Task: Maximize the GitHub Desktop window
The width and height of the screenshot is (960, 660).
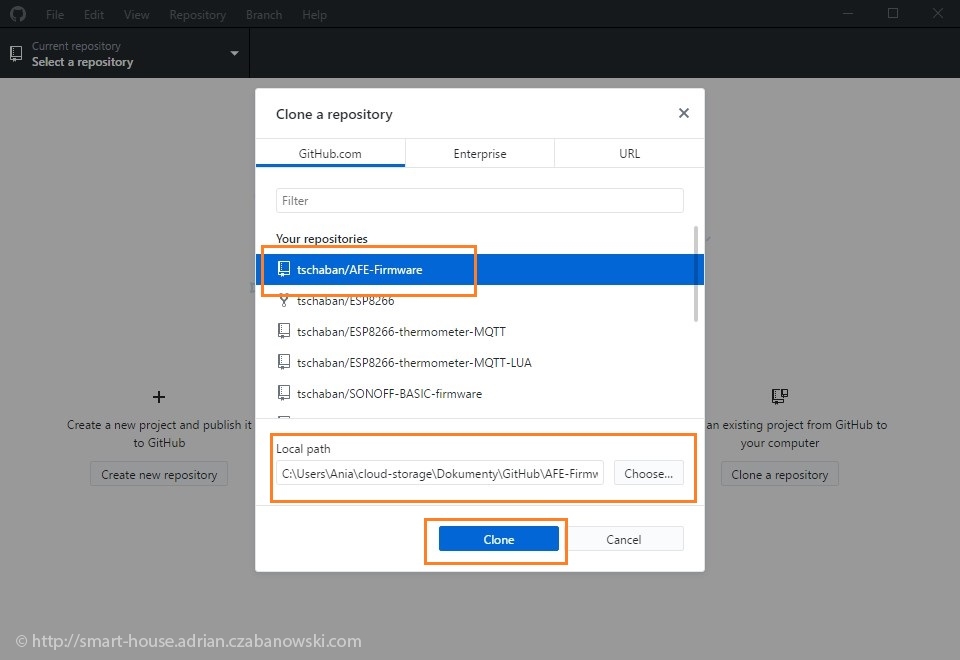Action: [x=893, y=13]
